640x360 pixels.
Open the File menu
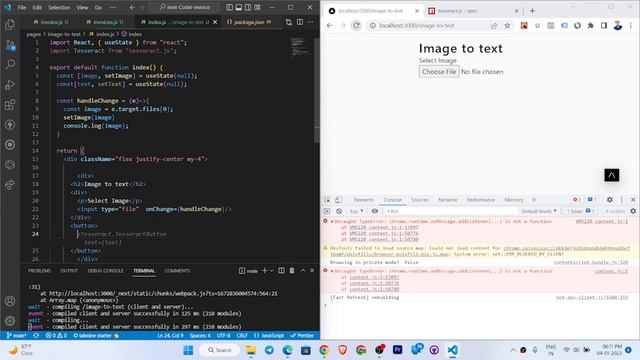[x=22, y=7]
